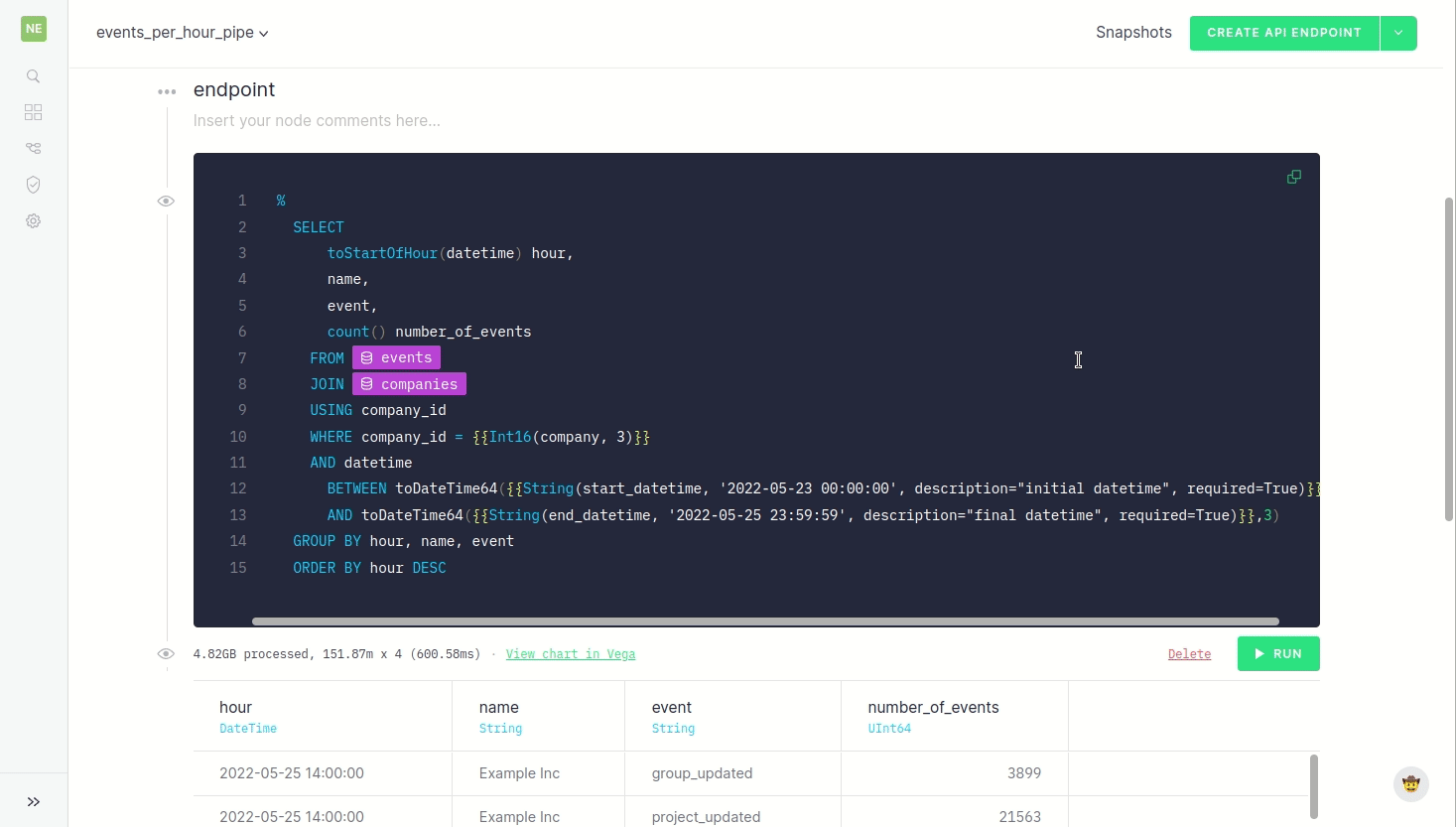This screenshot has width=1456, height=827.
Task: Click the Create API Endpoint button
Action: (x=1283, y=33)
